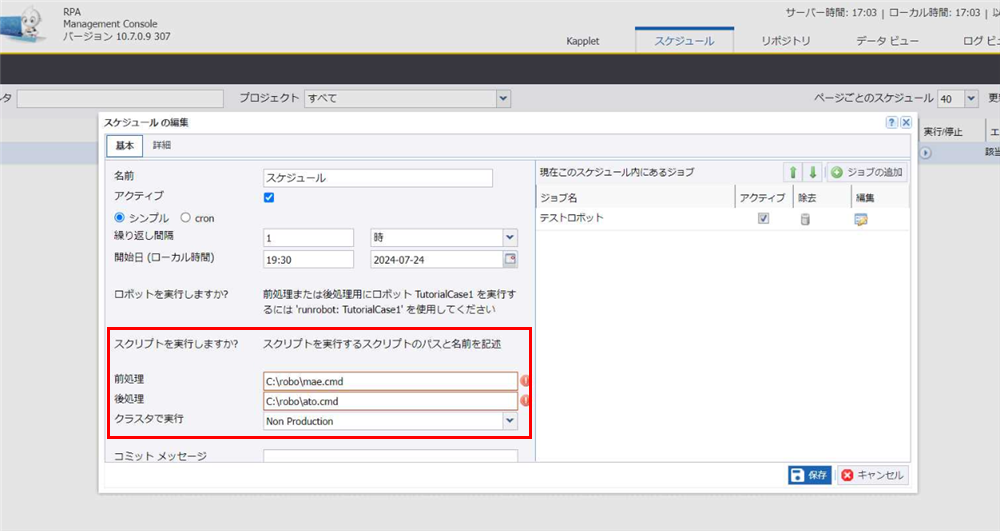This screenshot has height=531, width=1000.
Task: Click the ジョブの追加 button
Action: [x=867, y=172]
